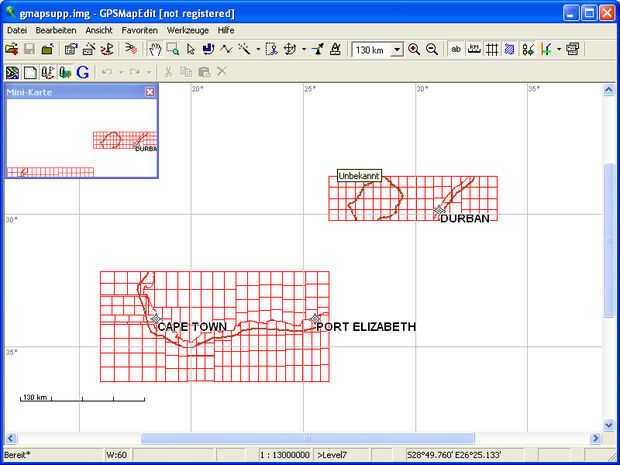620x465 pixels.
Task: Expand the greyed Redo history dropdown arrow
Action: pyautogui.click(x=149, y=72)
